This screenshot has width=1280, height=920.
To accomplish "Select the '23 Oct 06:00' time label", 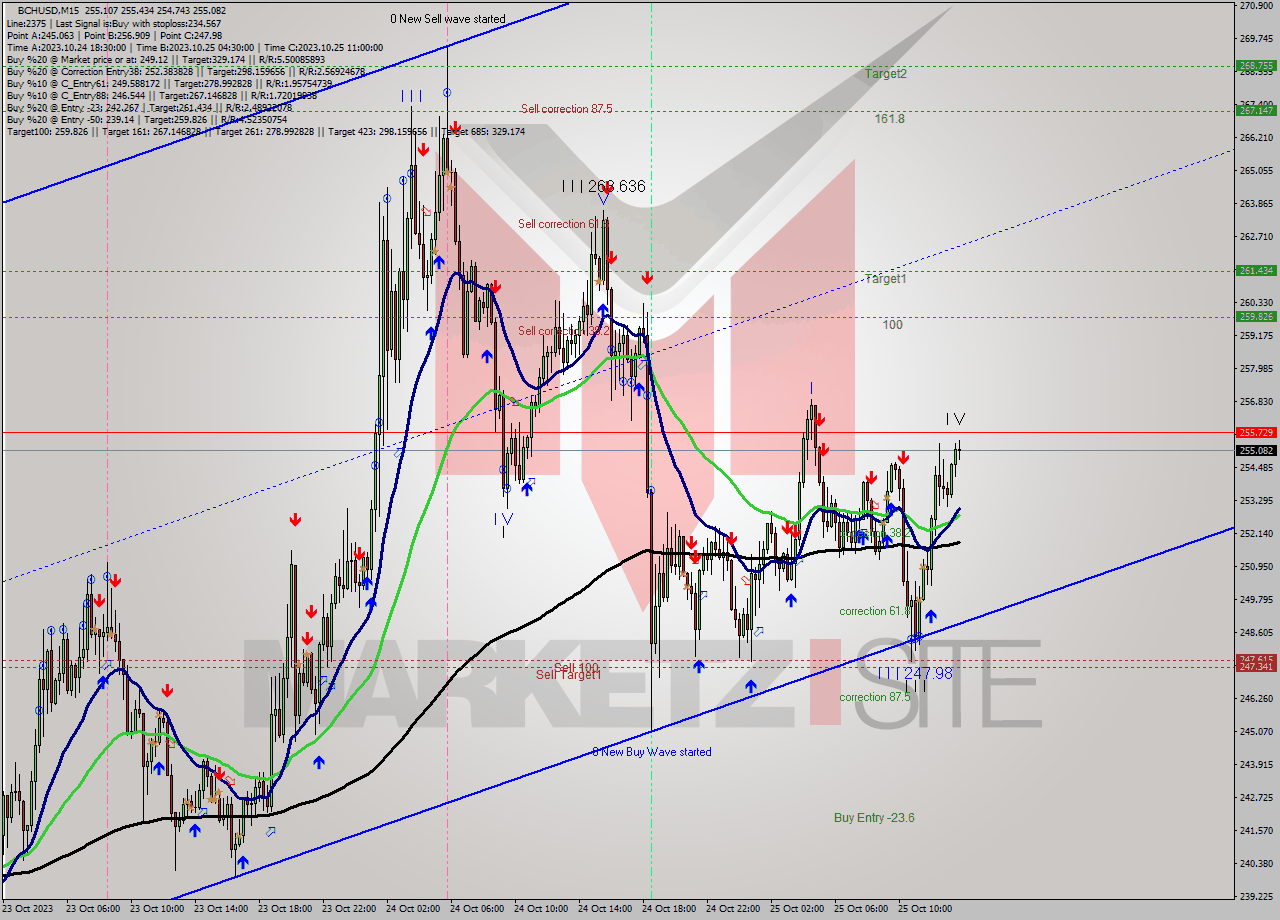I will 93,909.
